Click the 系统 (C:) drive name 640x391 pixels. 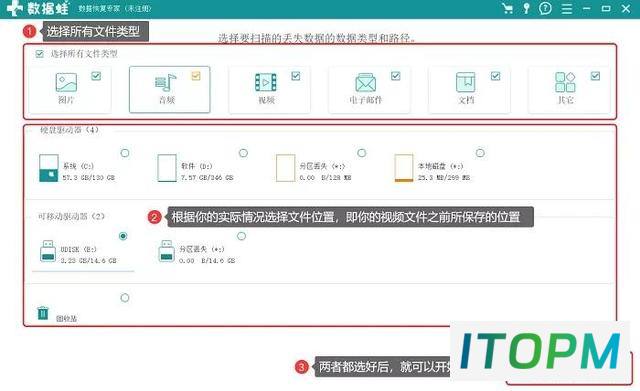pyautogui.click(x=78, y=166)
